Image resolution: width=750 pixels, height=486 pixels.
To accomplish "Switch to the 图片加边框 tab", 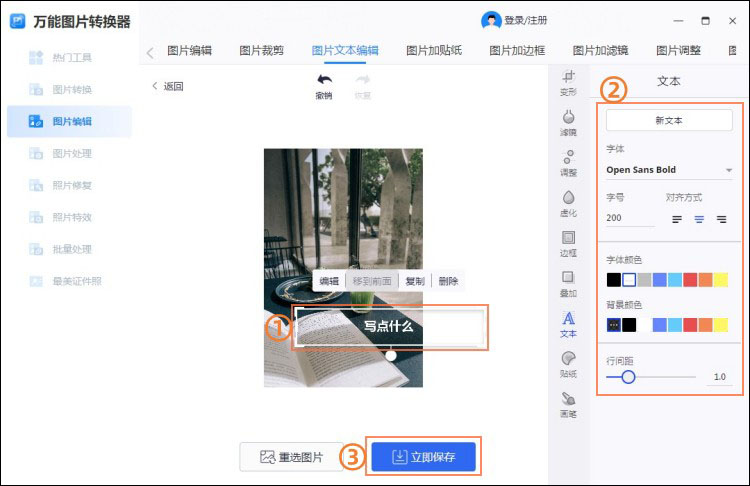I will tap(517, 51).
